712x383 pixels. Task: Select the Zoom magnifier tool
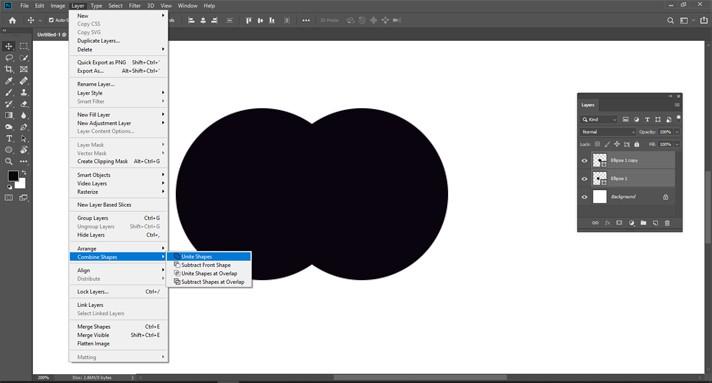(9, 161)
